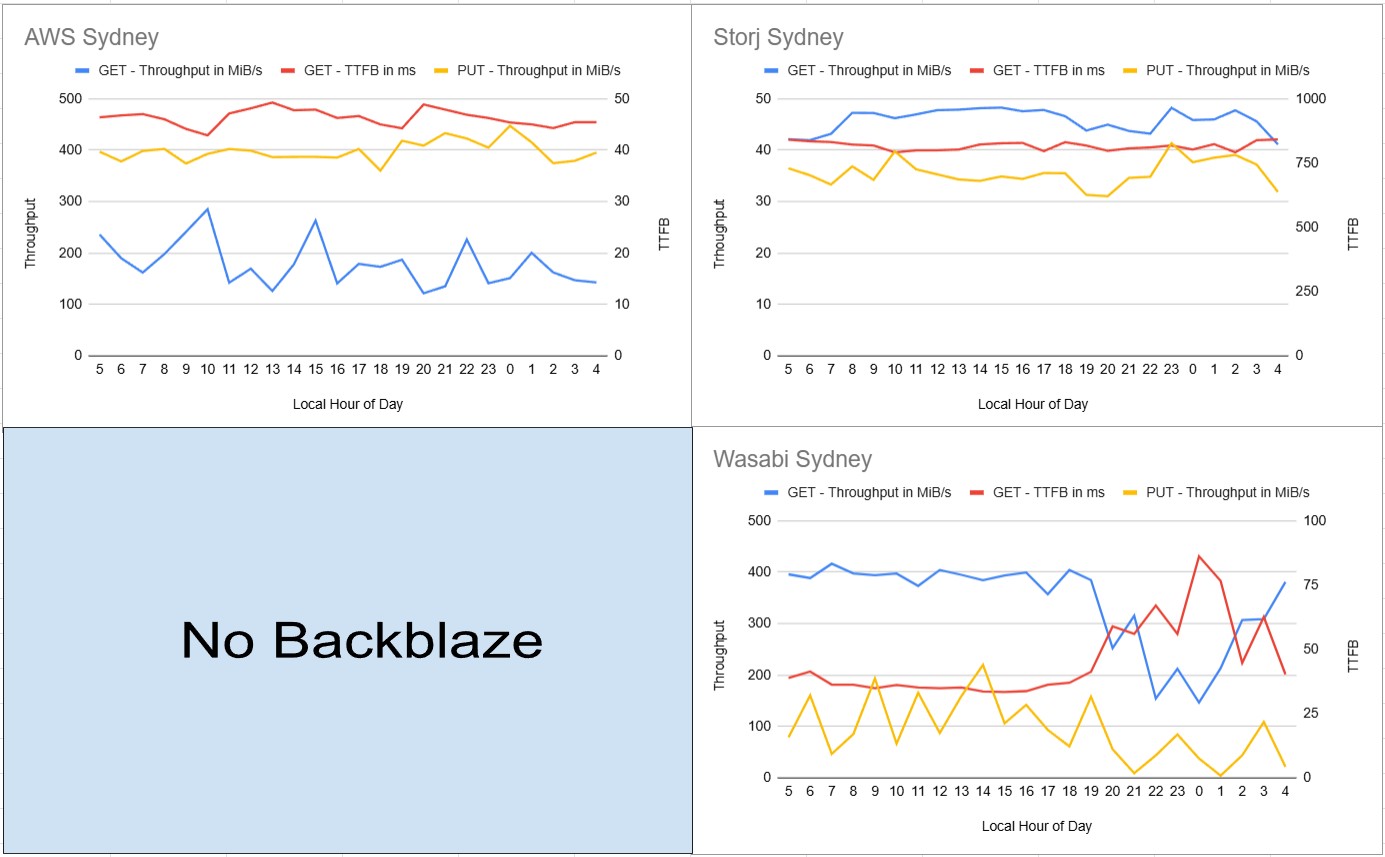This screenshot has width=1385, height=857.
Task: Select the AWS Sydney chart title
Action: point(91,38)
